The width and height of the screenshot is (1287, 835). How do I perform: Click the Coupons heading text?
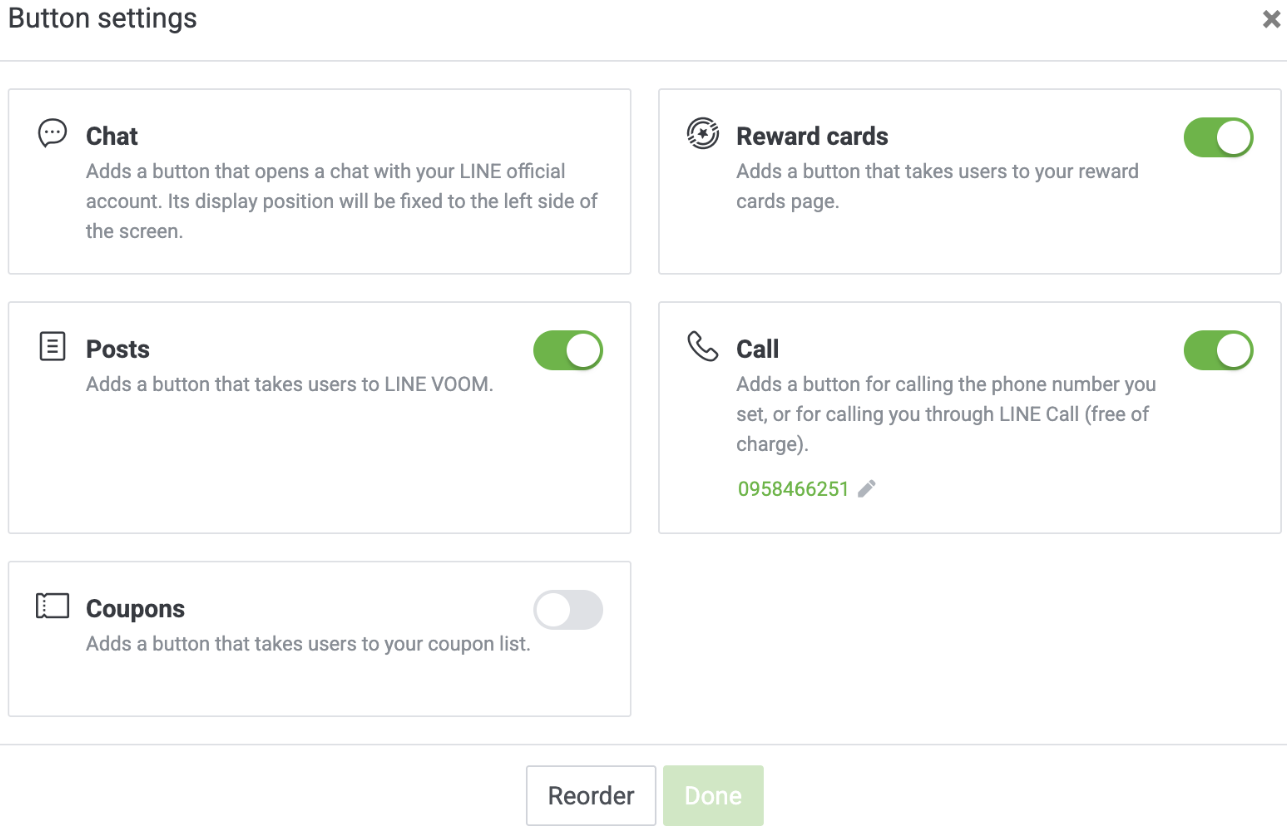coord(135,609)
